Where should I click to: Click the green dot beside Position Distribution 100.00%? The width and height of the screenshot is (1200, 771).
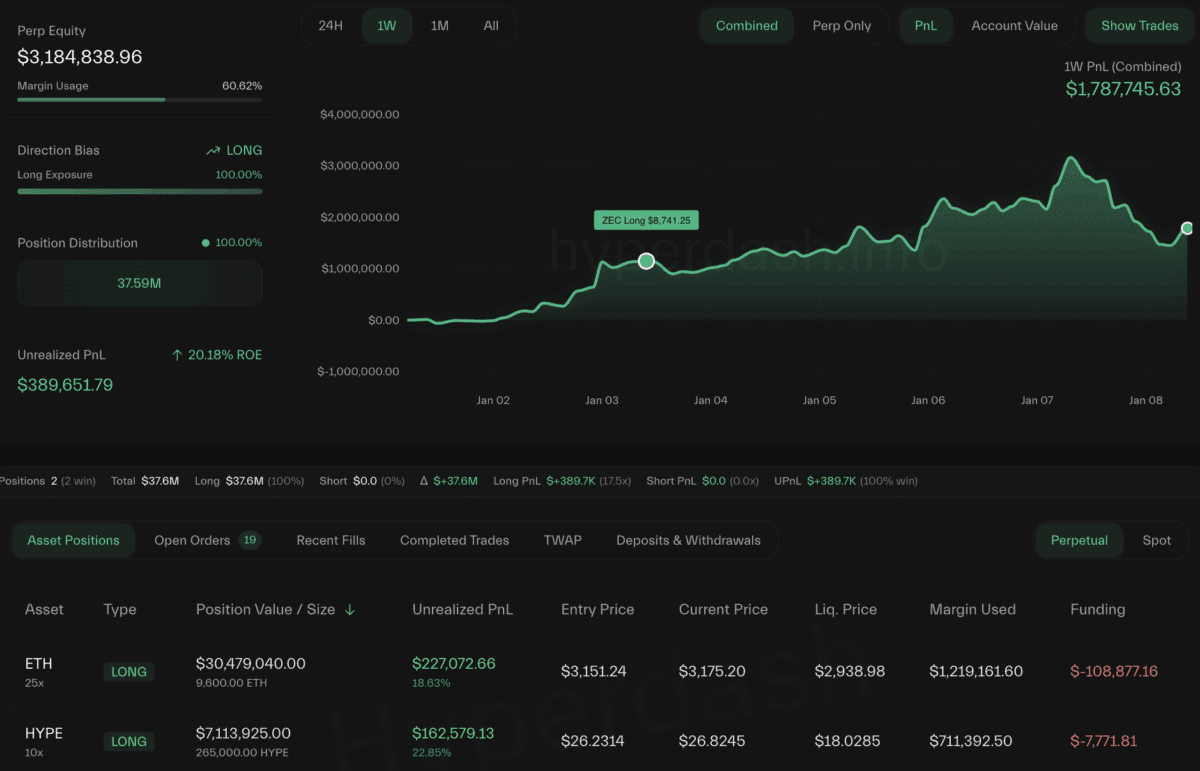click(x=206, y=243)
